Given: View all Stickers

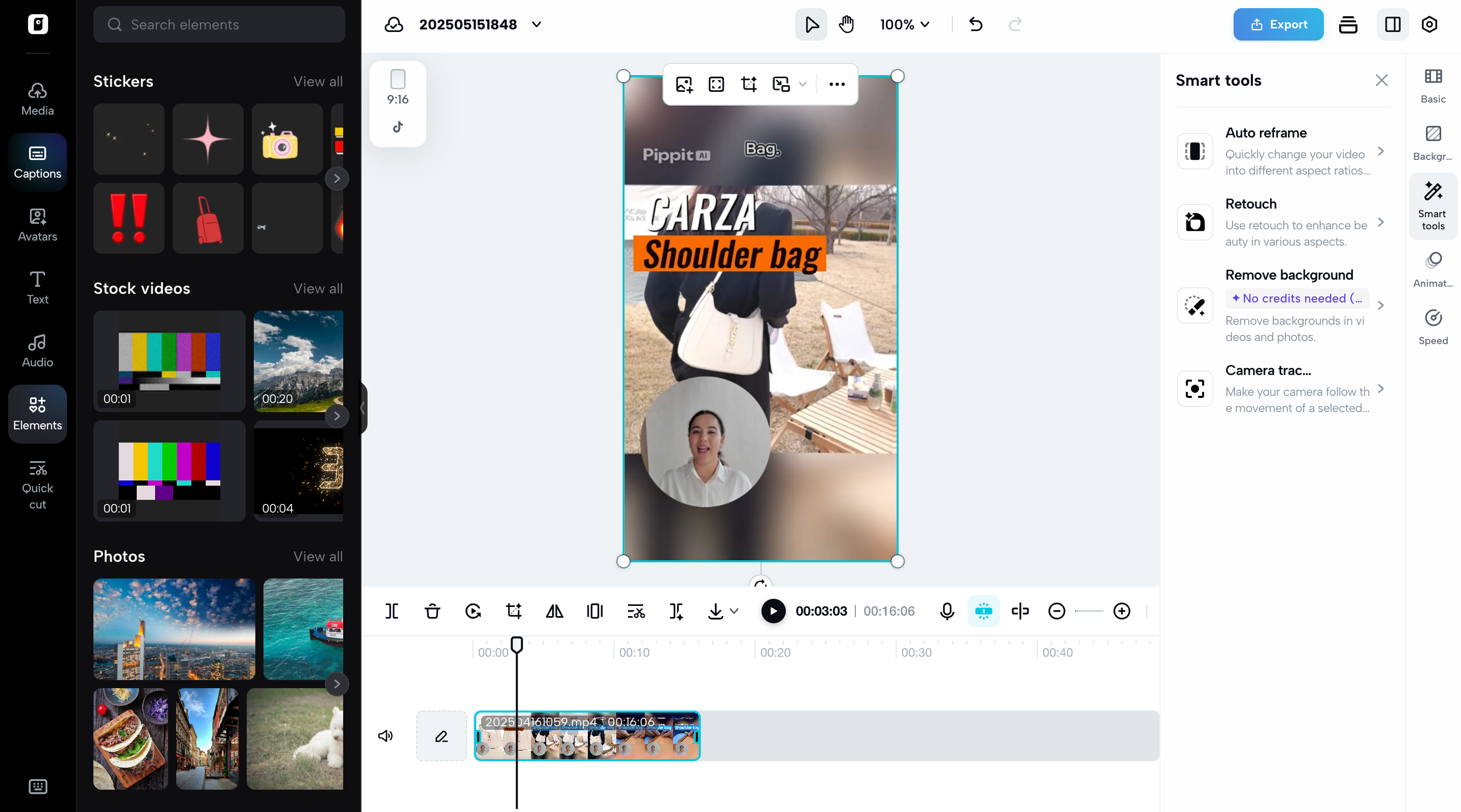Looking at the screenshot, I should coord(318,81).
